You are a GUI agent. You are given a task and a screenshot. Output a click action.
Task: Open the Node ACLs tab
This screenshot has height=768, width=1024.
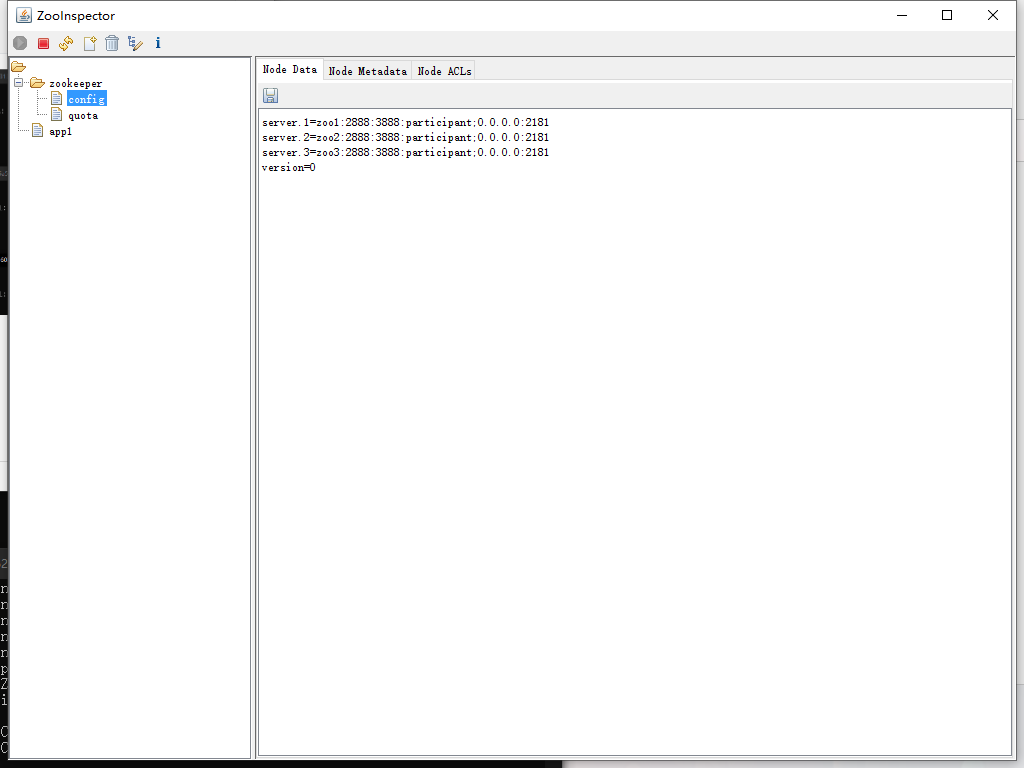(x=444, y=71)
